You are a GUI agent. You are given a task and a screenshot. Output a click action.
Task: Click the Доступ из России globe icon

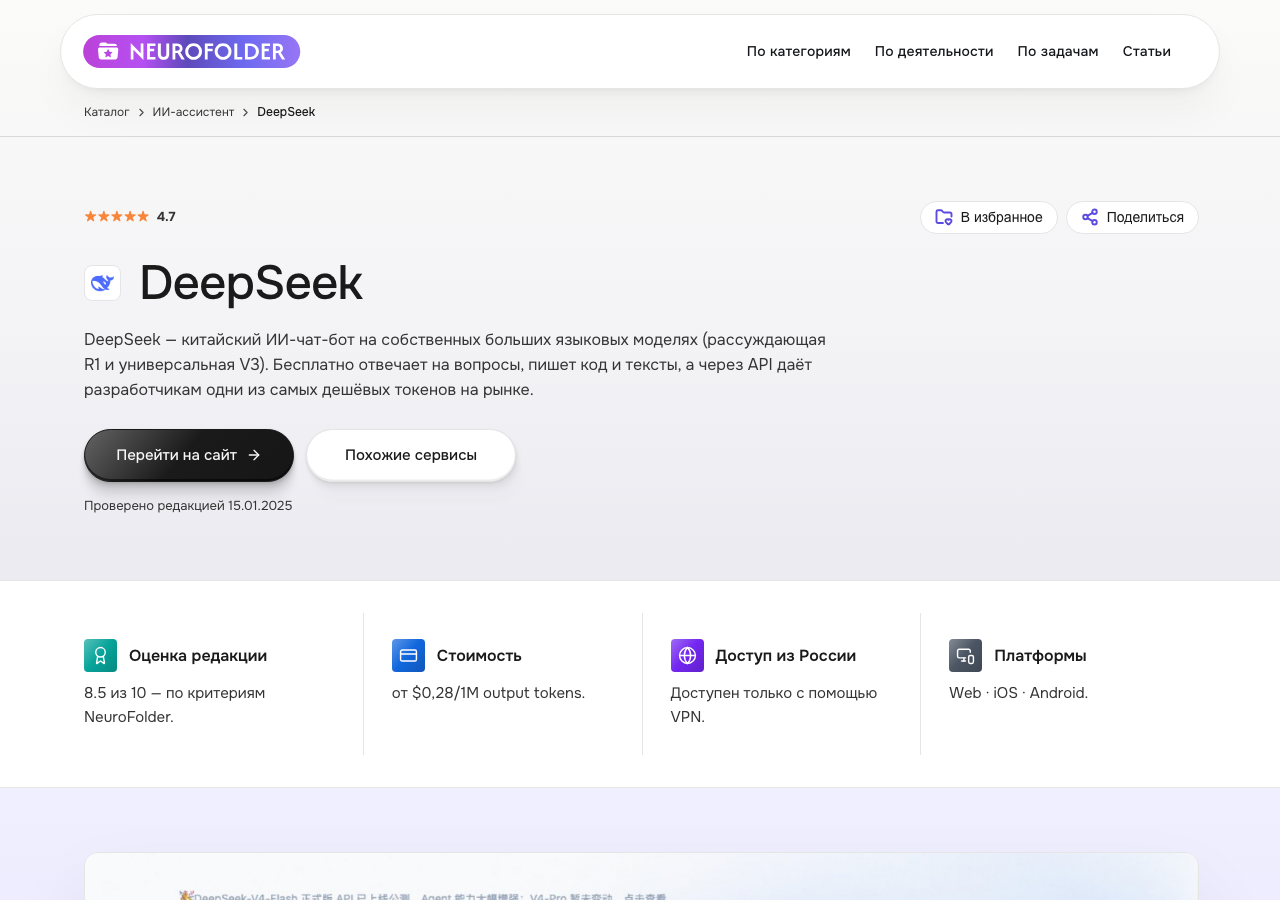point(687,655)
